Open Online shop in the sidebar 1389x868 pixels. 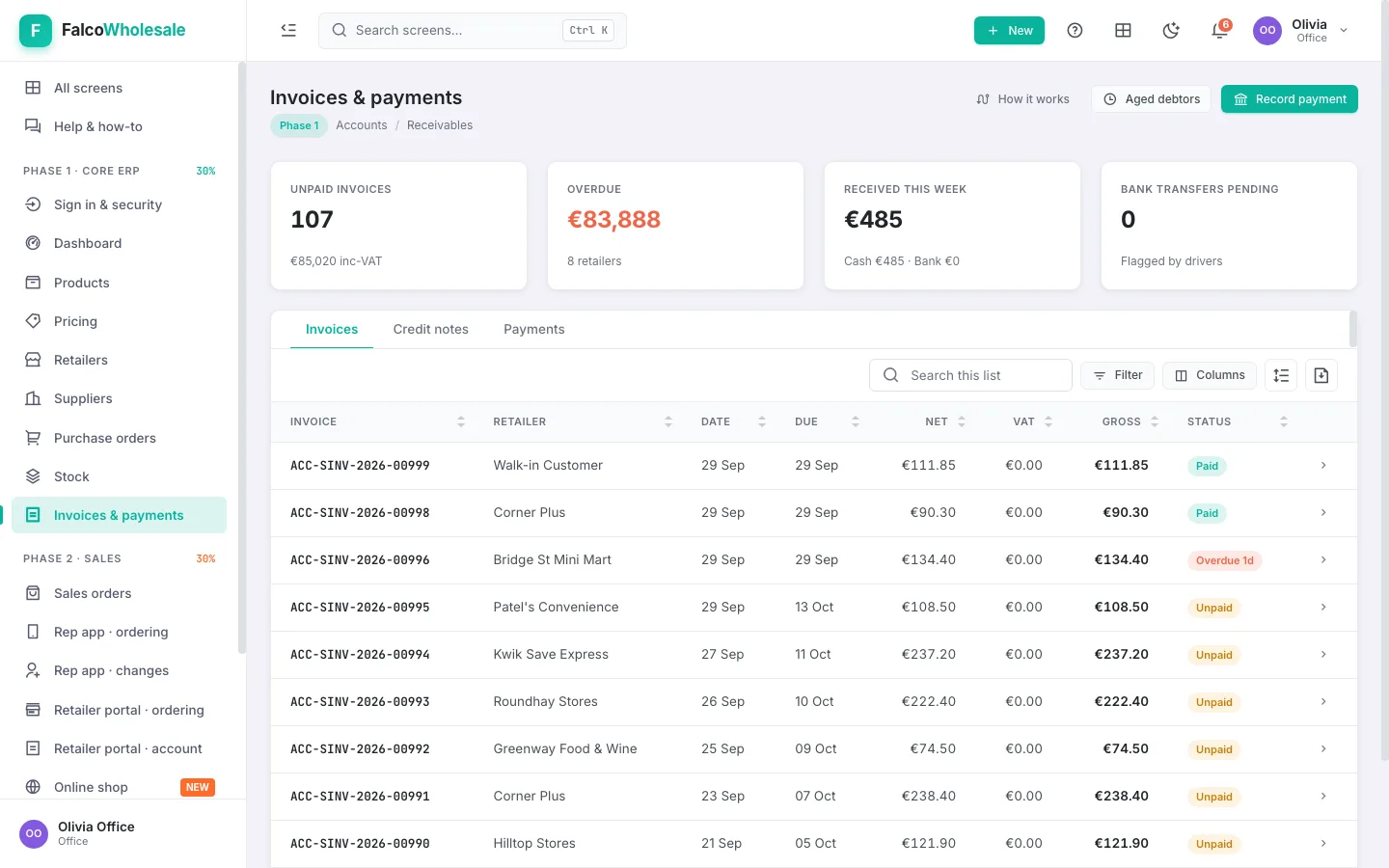pyautogui.click(x=119, y=787)
